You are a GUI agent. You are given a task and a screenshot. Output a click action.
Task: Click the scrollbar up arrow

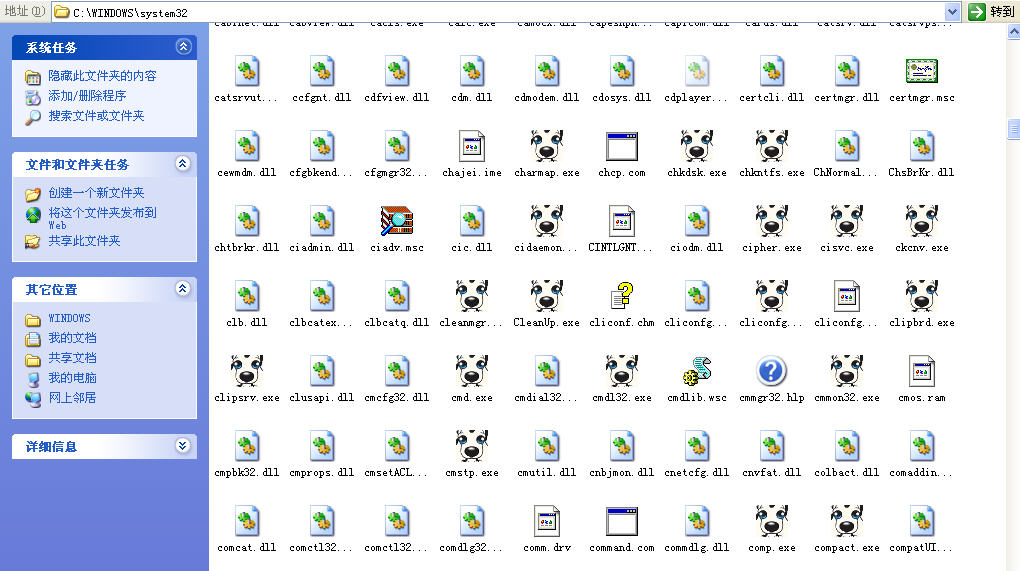pyautogui.click(x=1013, y=31)
